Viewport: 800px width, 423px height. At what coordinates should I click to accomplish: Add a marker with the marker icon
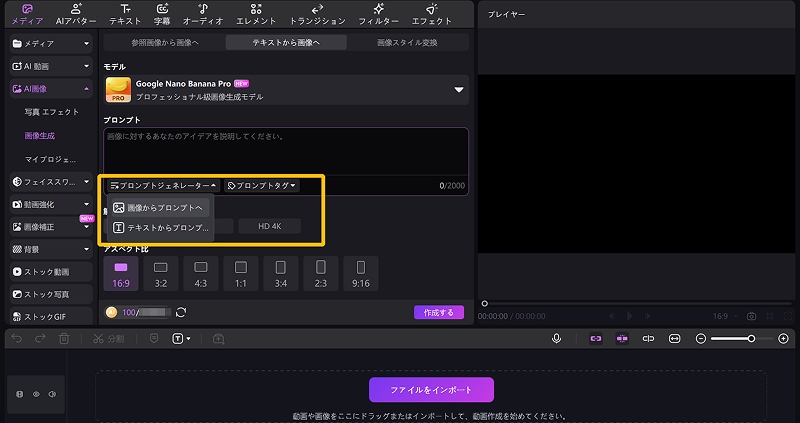tap(154, 339)
